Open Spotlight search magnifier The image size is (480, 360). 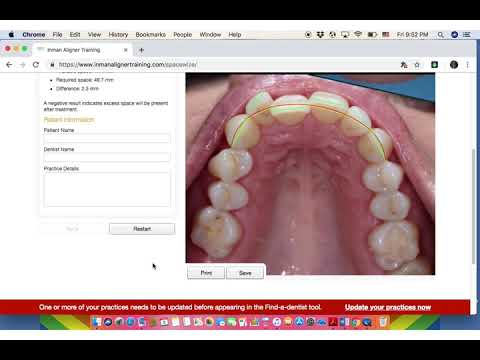(x=441, y=35)
